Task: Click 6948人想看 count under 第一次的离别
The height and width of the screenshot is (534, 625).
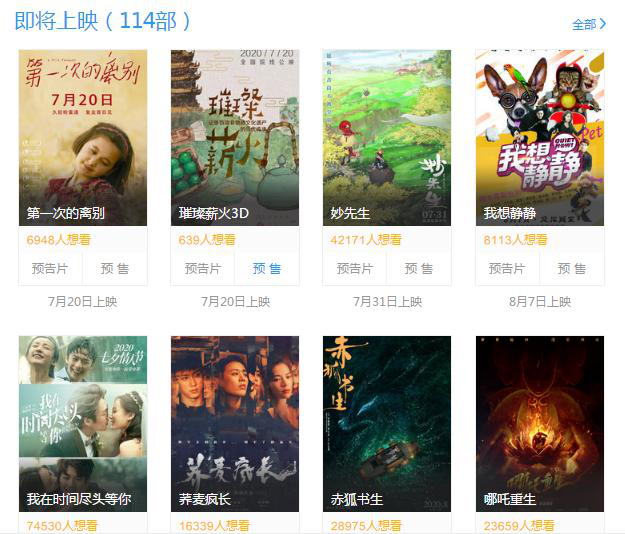Action: [x=59, y=240]
